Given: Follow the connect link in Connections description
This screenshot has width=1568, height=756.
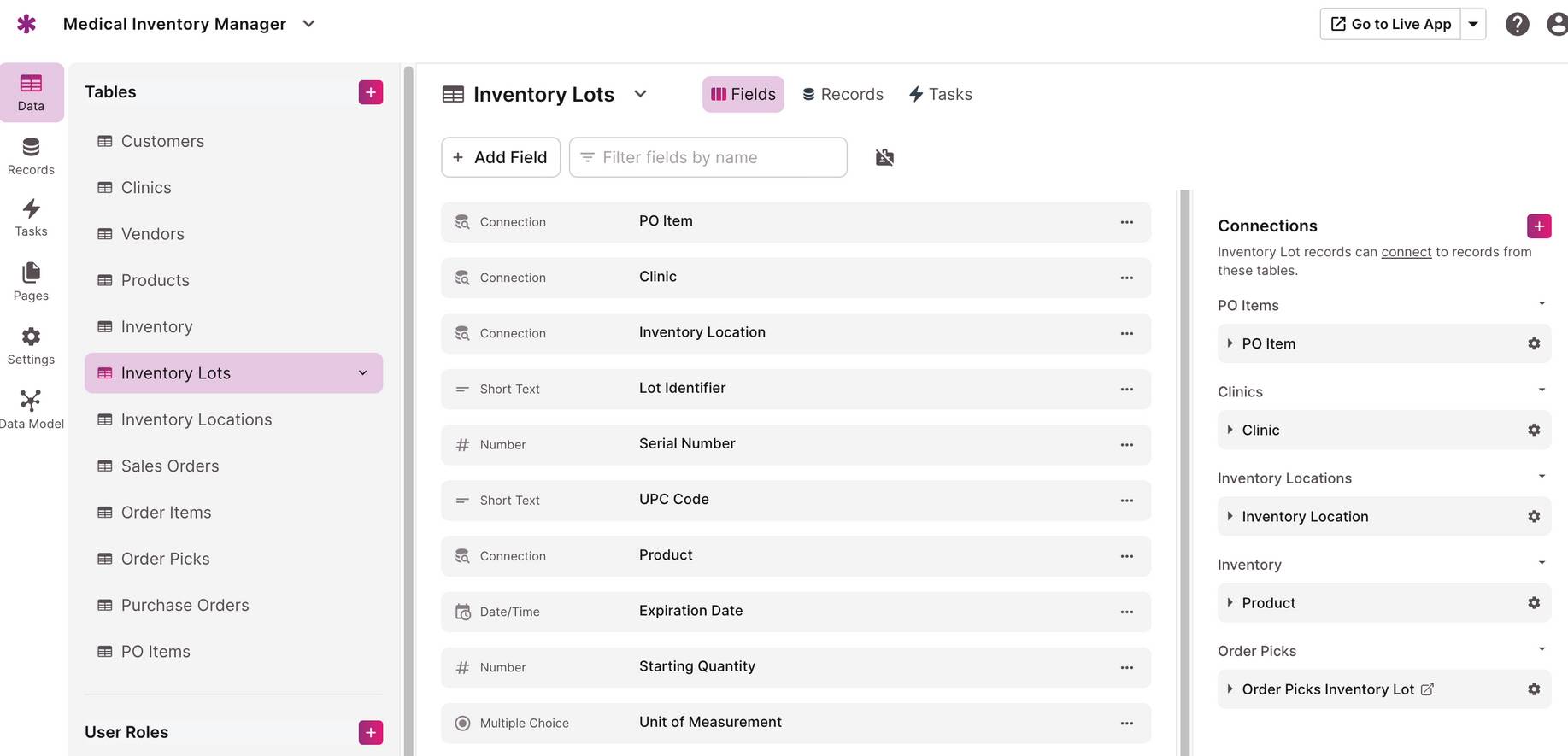Looking at the screenshot, I should point(1407,252).
